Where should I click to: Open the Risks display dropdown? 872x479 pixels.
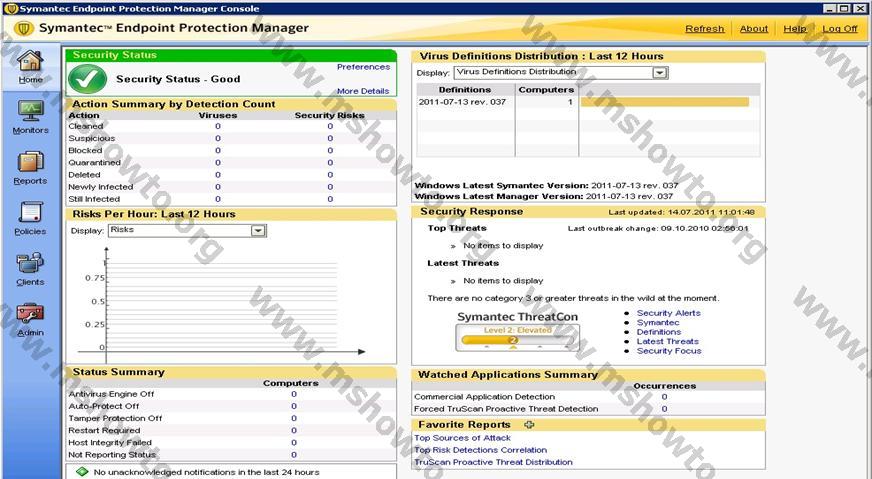258,230
